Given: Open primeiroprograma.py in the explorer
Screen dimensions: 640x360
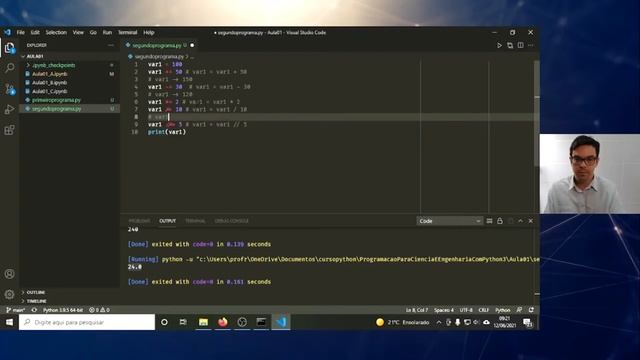Looking at the screenshot, I should [56, 100].
